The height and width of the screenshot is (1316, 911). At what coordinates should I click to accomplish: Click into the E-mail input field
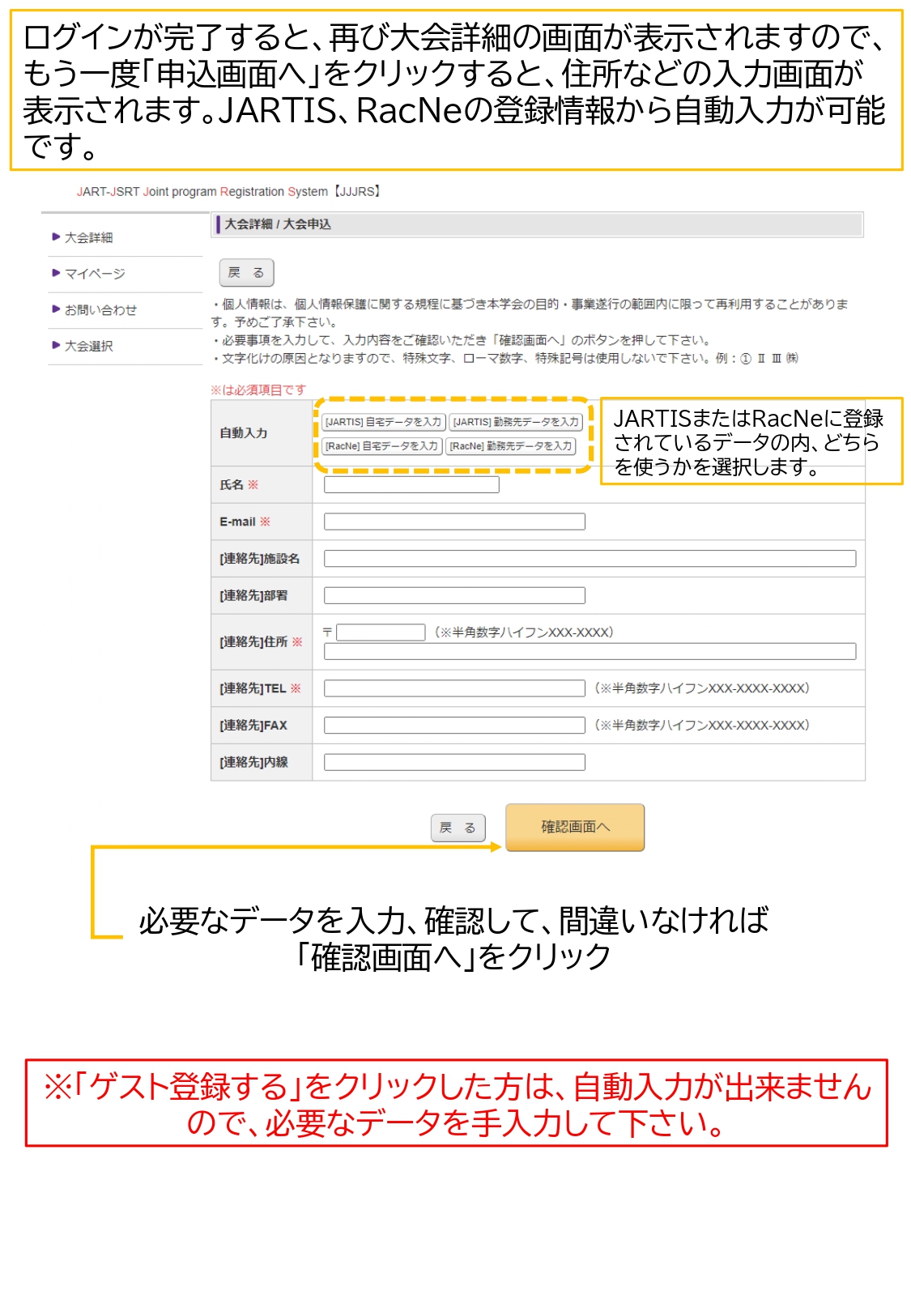[454, 522]
